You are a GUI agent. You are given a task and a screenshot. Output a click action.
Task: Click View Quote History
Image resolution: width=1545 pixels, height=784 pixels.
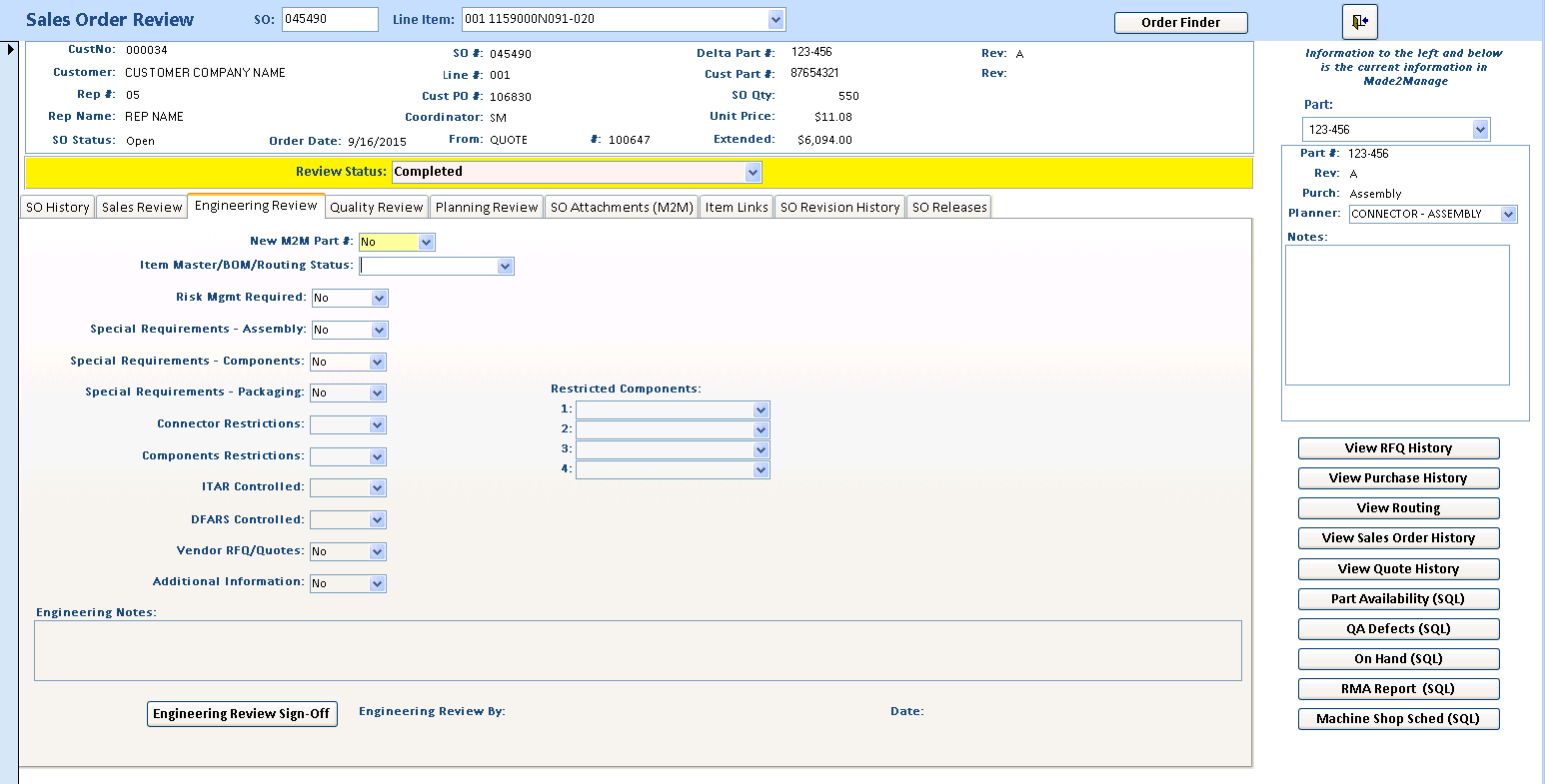1398,569
